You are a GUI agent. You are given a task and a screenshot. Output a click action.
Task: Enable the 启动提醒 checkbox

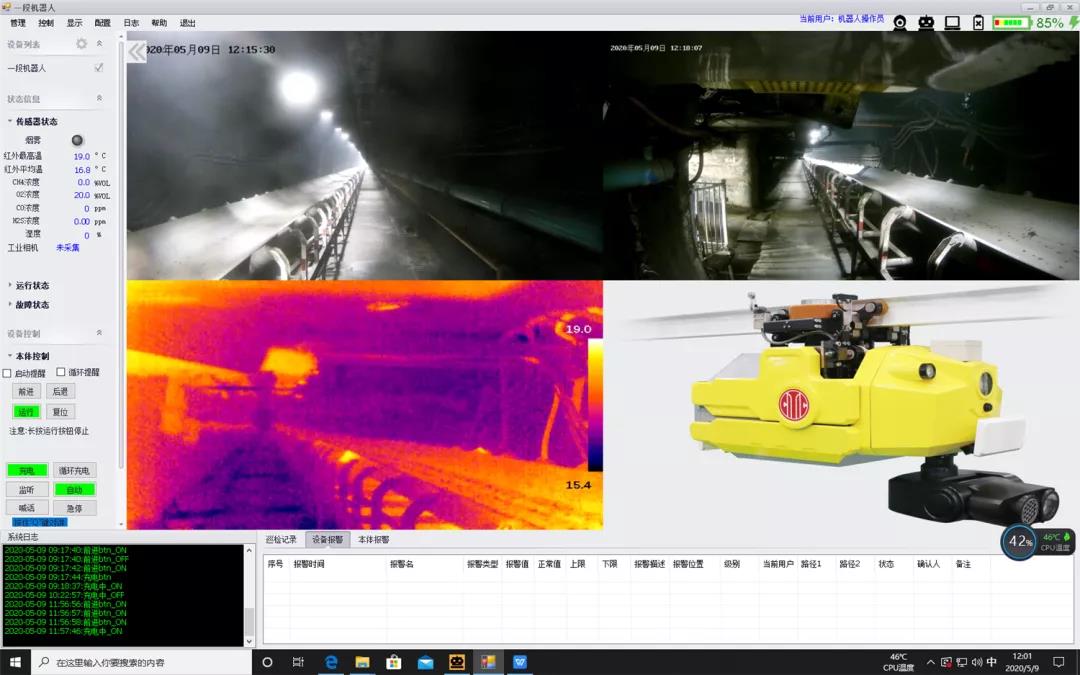tap(8, 373)
